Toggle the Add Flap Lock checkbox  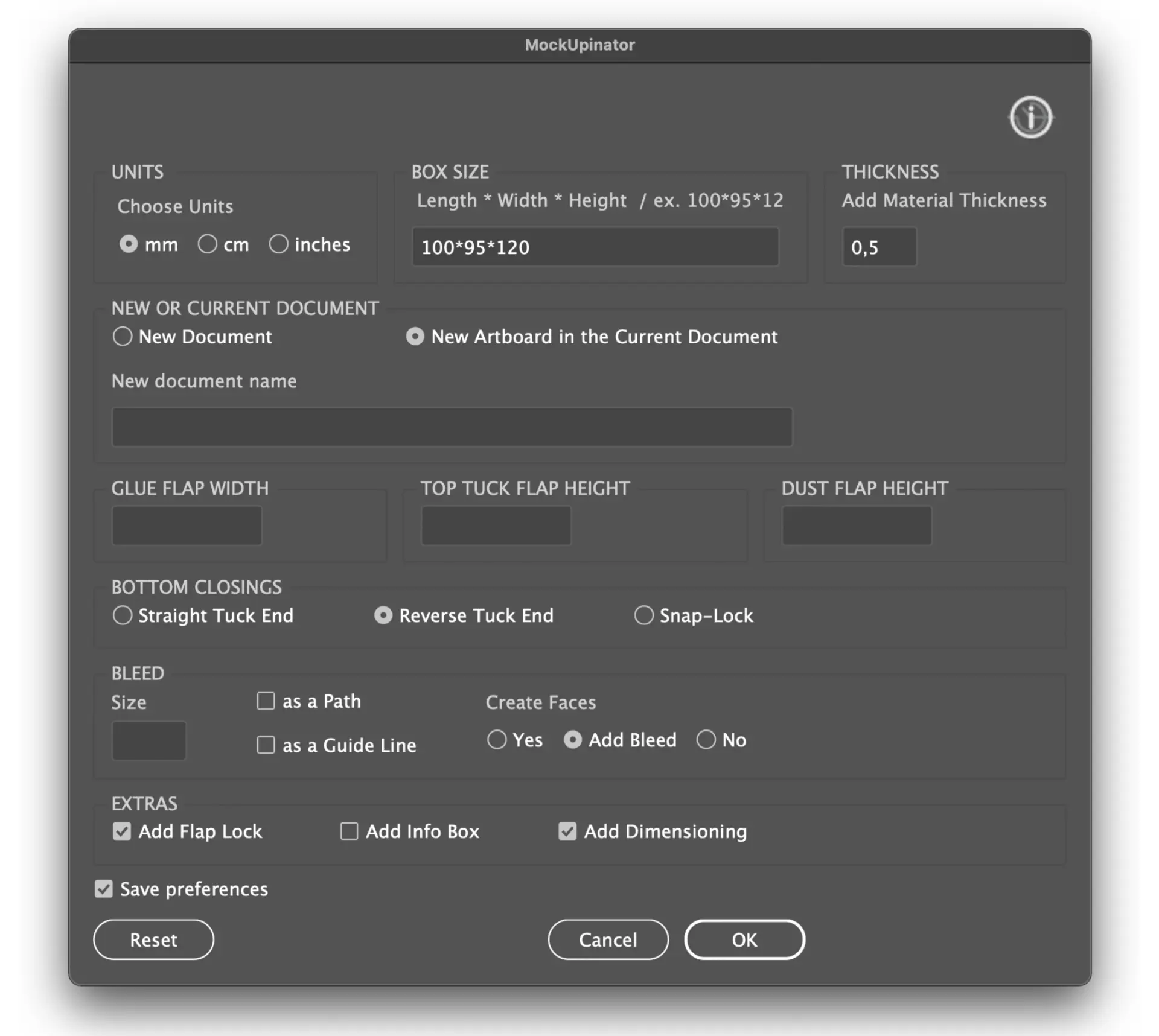point(122,831)
